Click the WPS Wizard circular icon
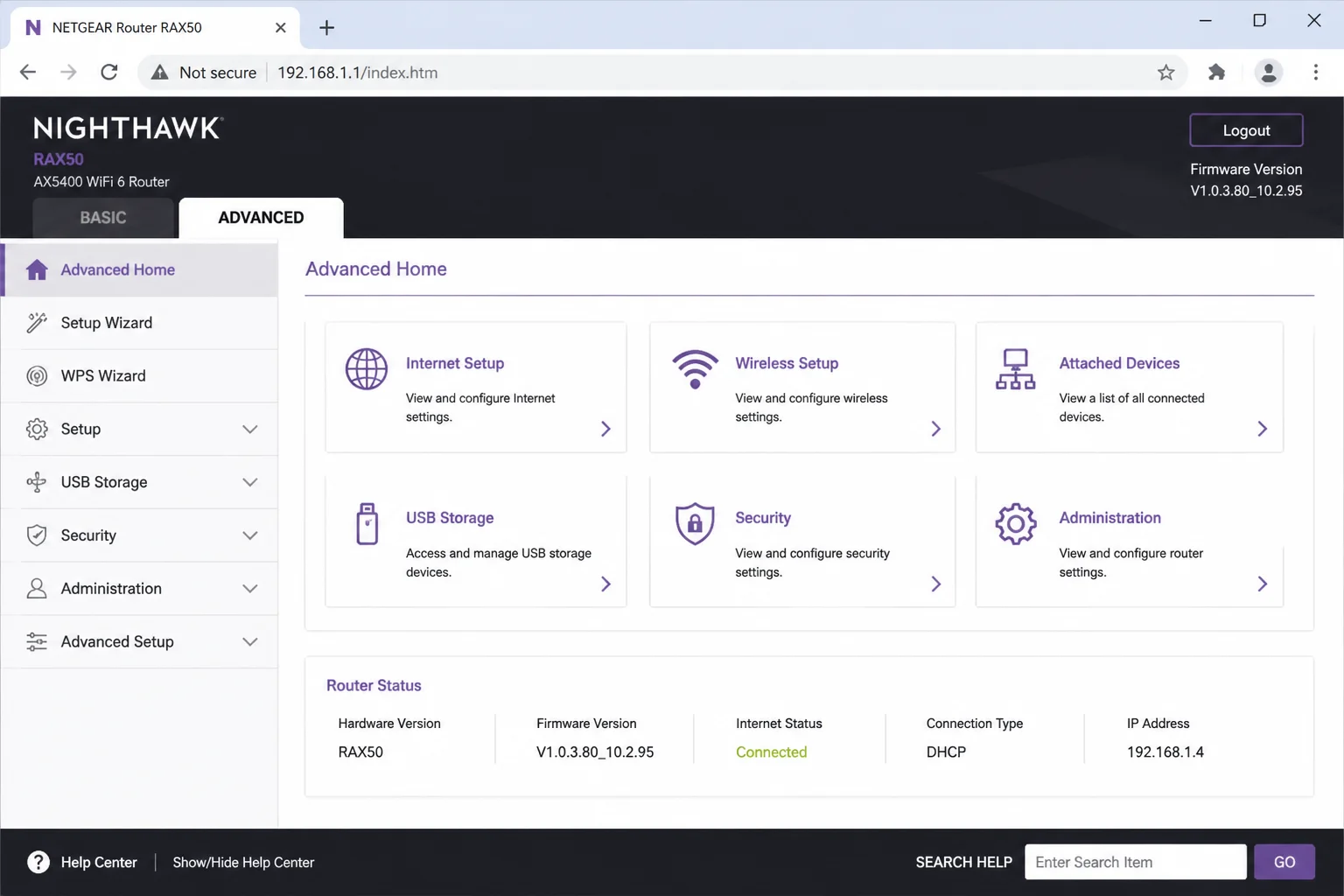 click(x=37, y=376)
